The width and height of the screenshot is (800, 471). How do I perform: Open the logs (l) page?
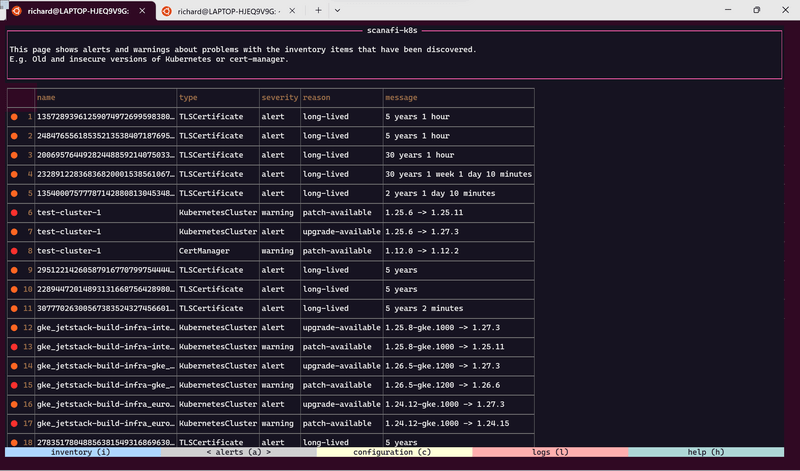(550, 452)
